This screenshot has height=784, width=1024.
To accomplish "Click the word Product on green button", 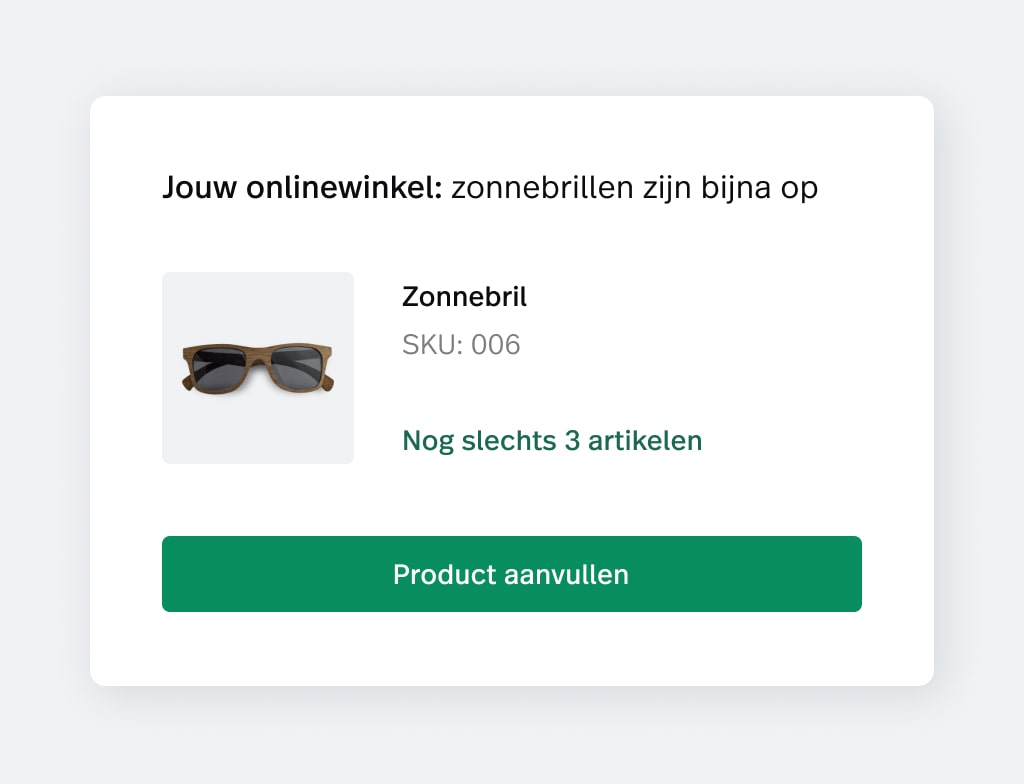I will pyautogui.click(x=445, y=574).
